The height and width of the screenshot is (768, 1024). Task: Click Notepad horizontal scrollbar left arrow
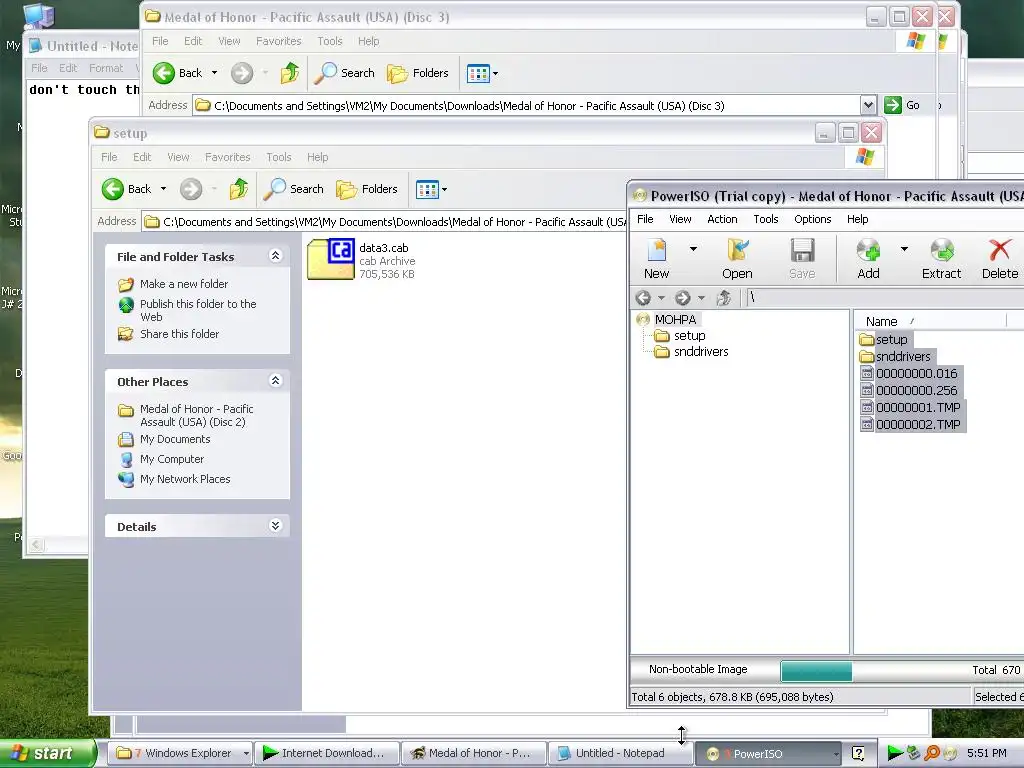[x=37, y=545]
